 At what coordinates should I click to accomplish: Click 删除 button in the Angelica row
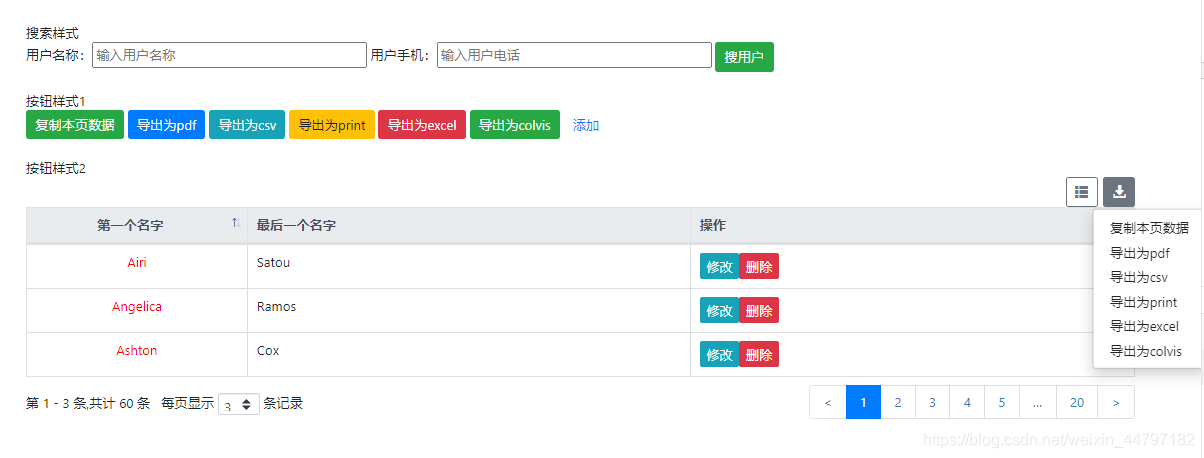(x=759, y=310)
